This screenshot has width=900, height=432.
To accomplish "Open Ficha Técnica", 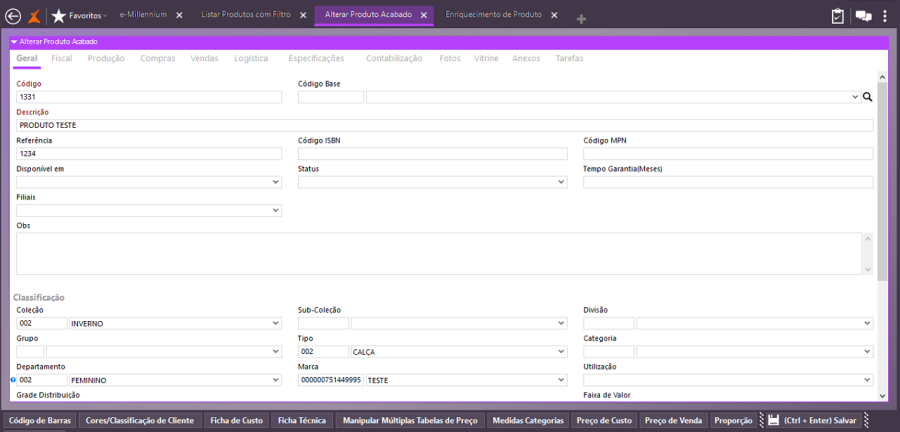I will [302, 421].
